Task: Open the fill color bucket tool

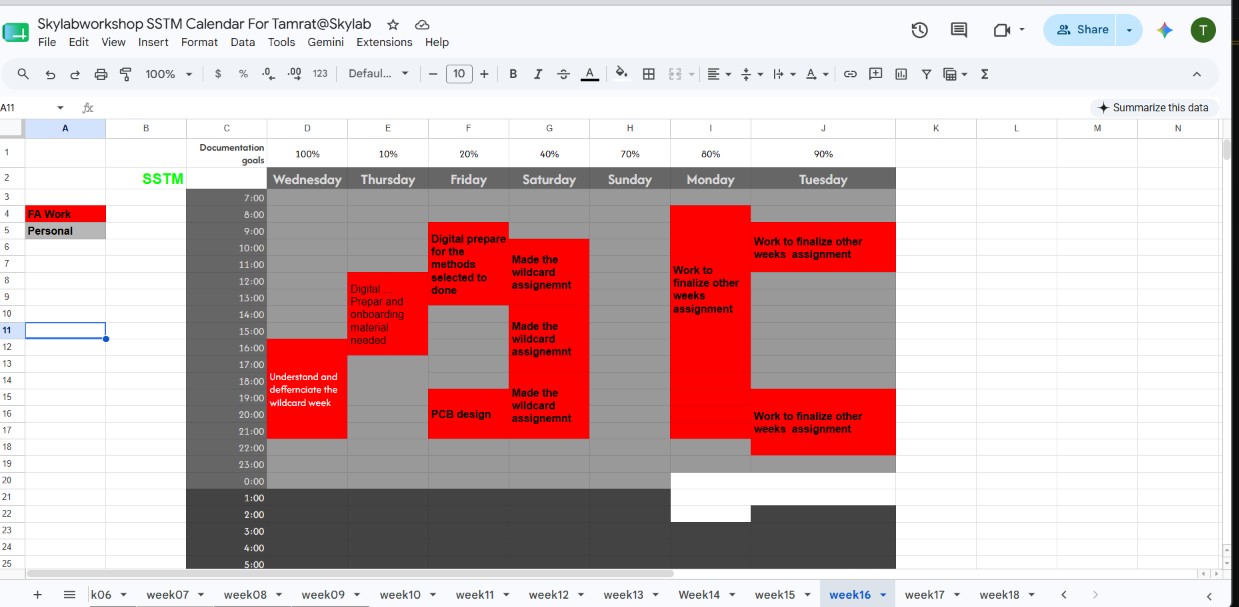Action: point(621,73)
